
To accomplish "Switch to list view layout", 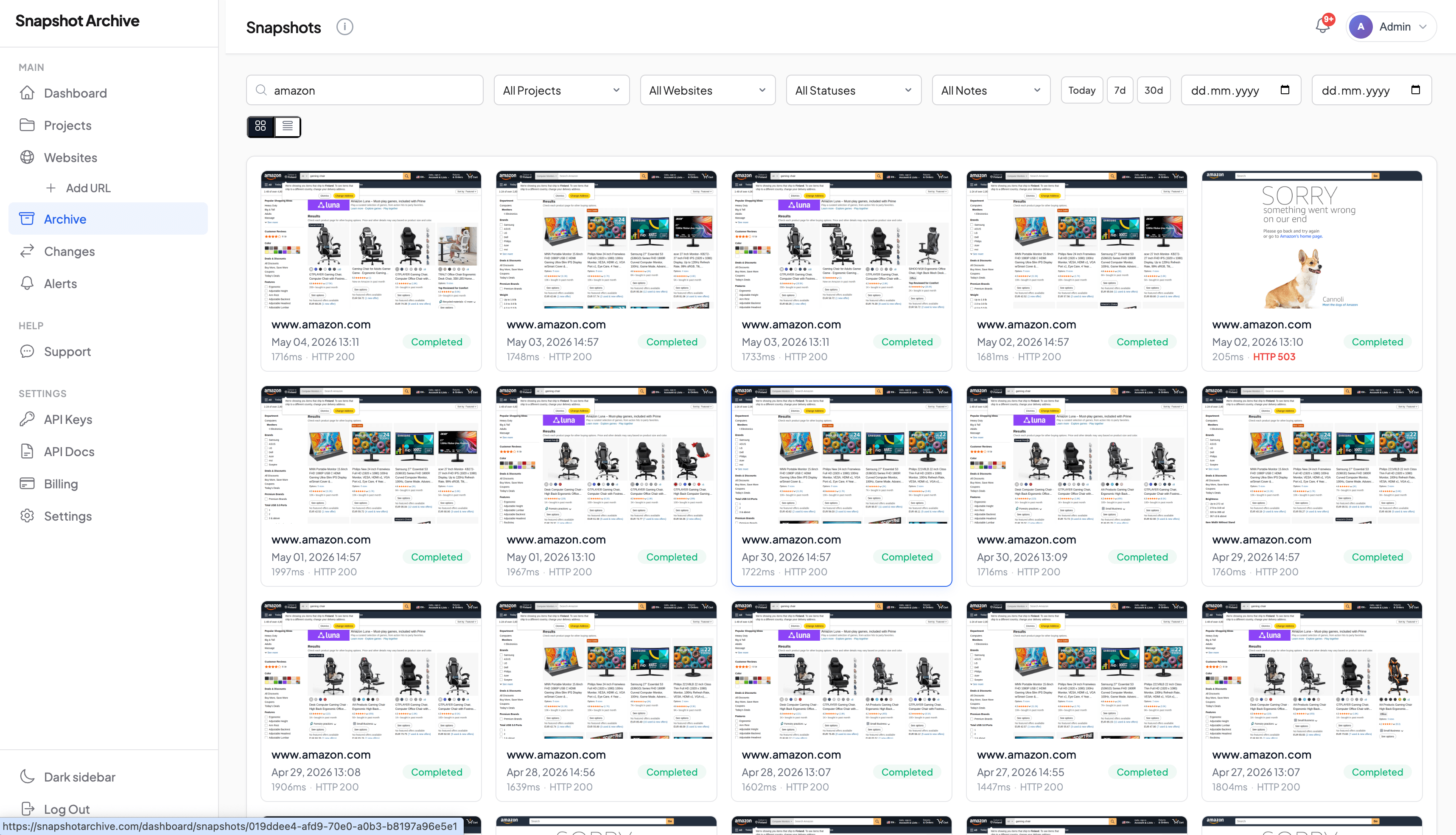I will (x=287, y=126).
